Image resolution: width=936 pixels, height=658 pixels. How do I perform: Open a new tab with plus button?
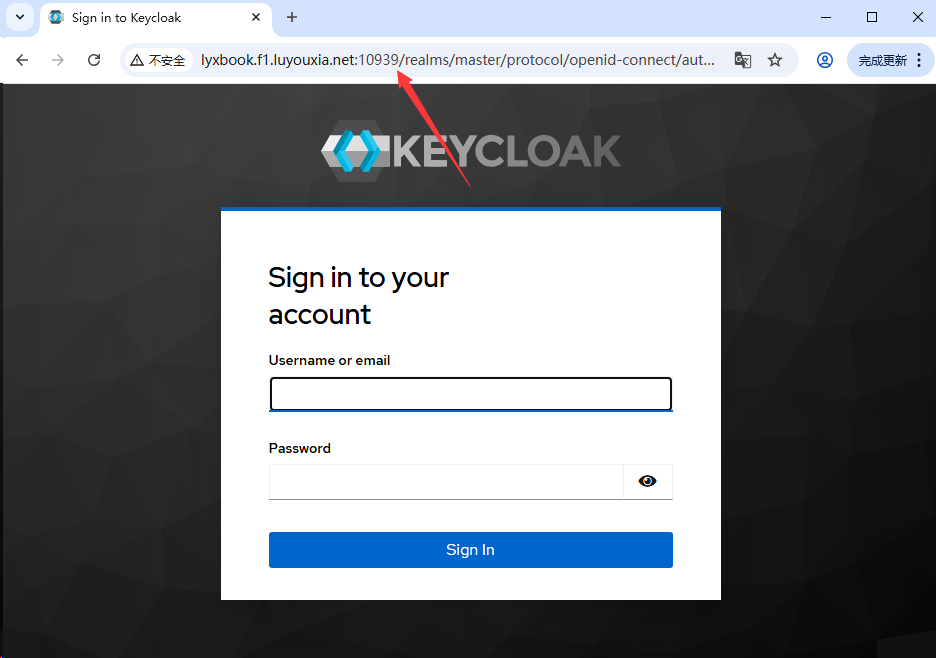click(292, 17)
